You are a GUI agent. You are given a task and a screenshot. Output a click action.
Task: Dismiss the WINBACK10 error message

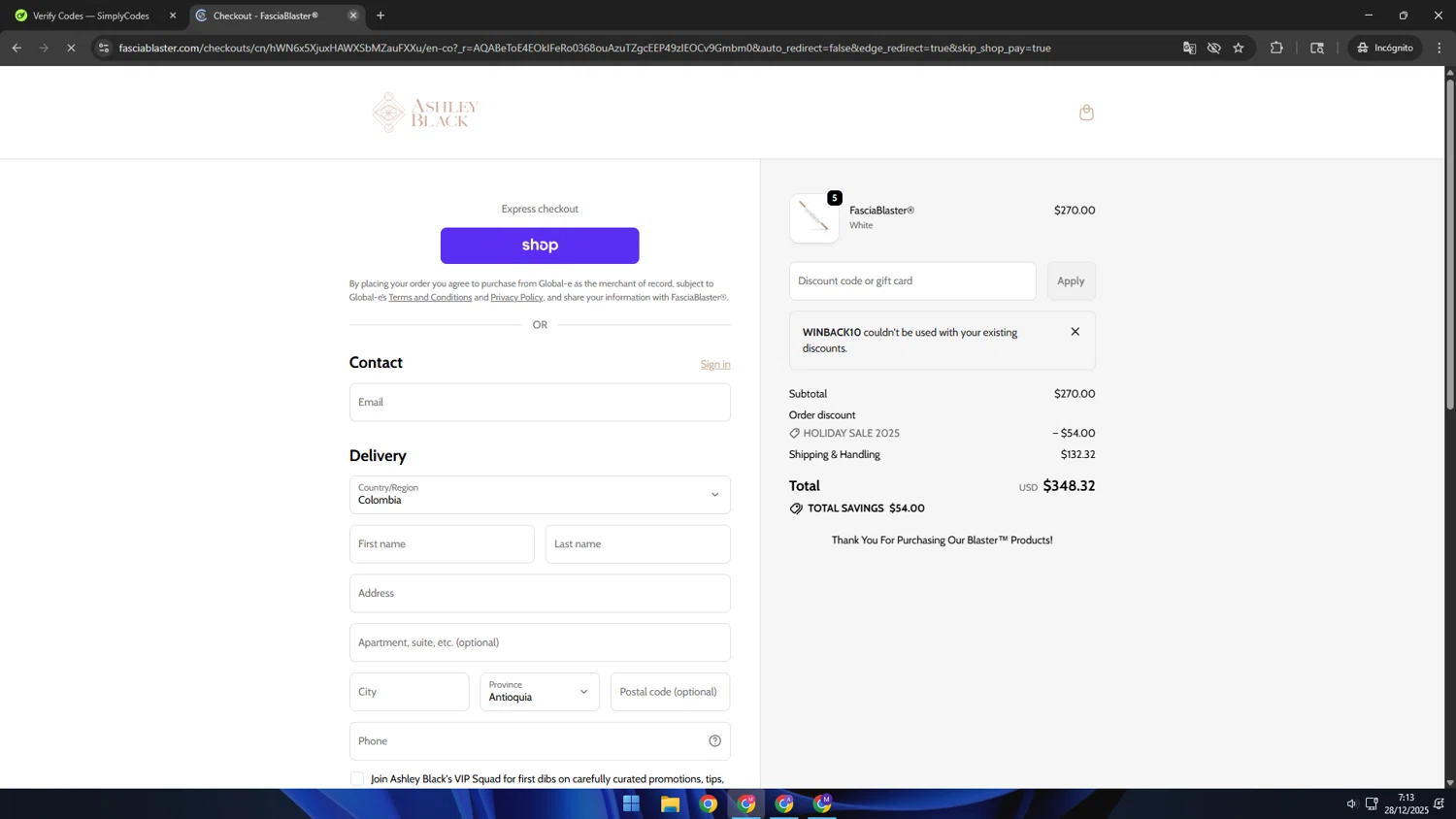point(1075,332)
